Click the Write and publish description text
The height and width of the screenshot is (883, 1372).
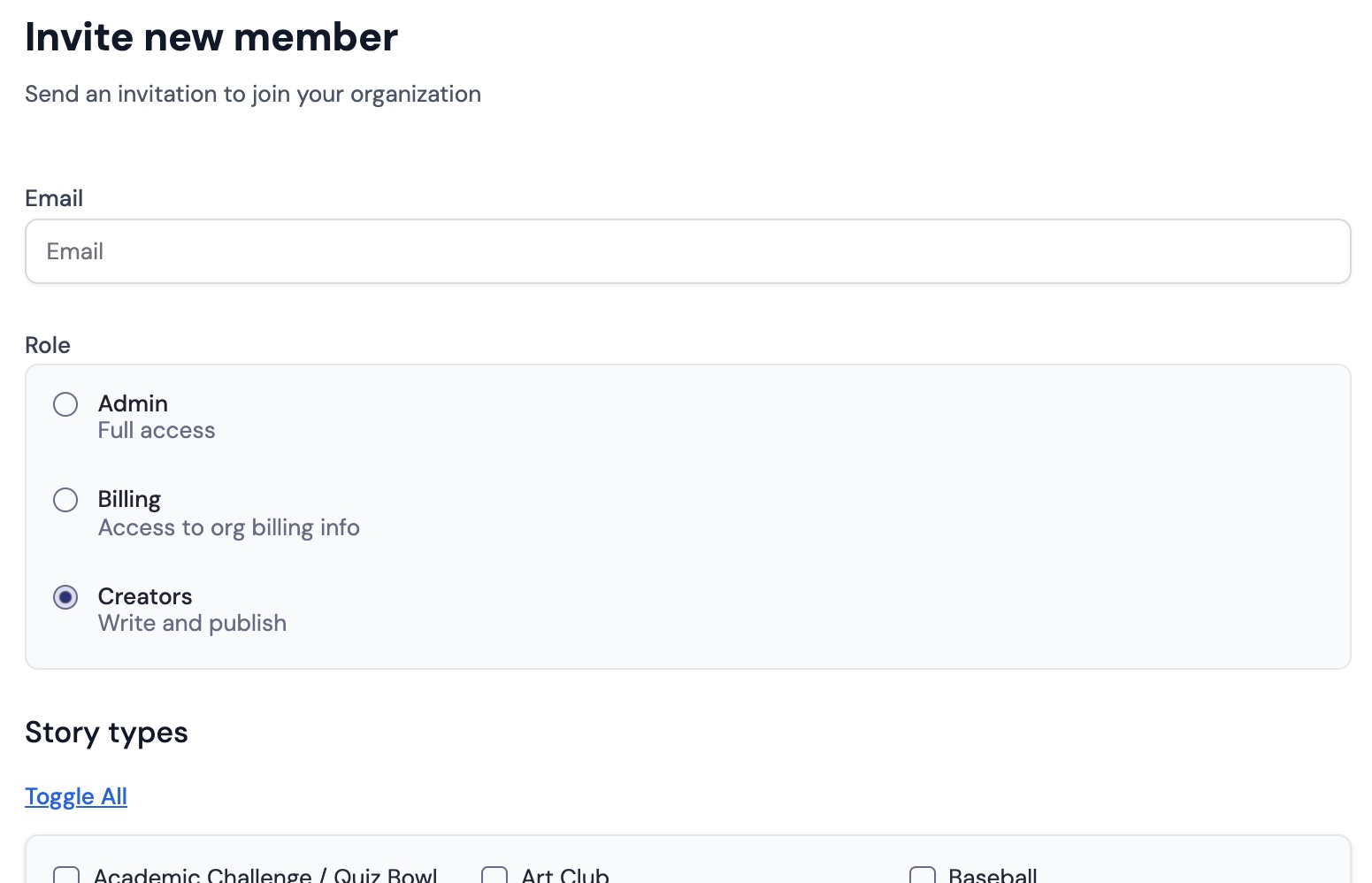click(x=192, y=623)
